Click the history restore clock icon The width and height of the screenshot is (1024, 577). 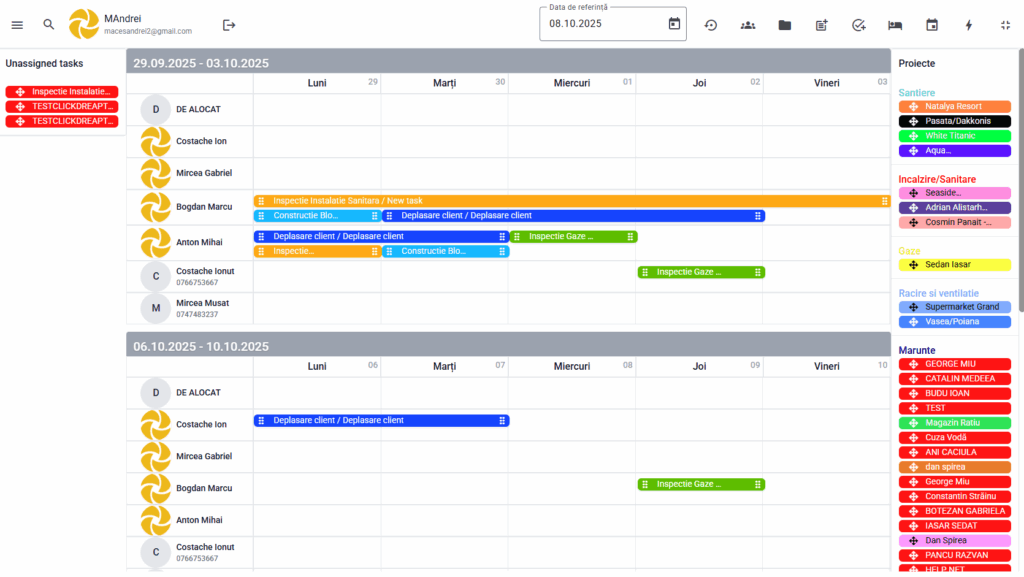(x=711, y=25)
